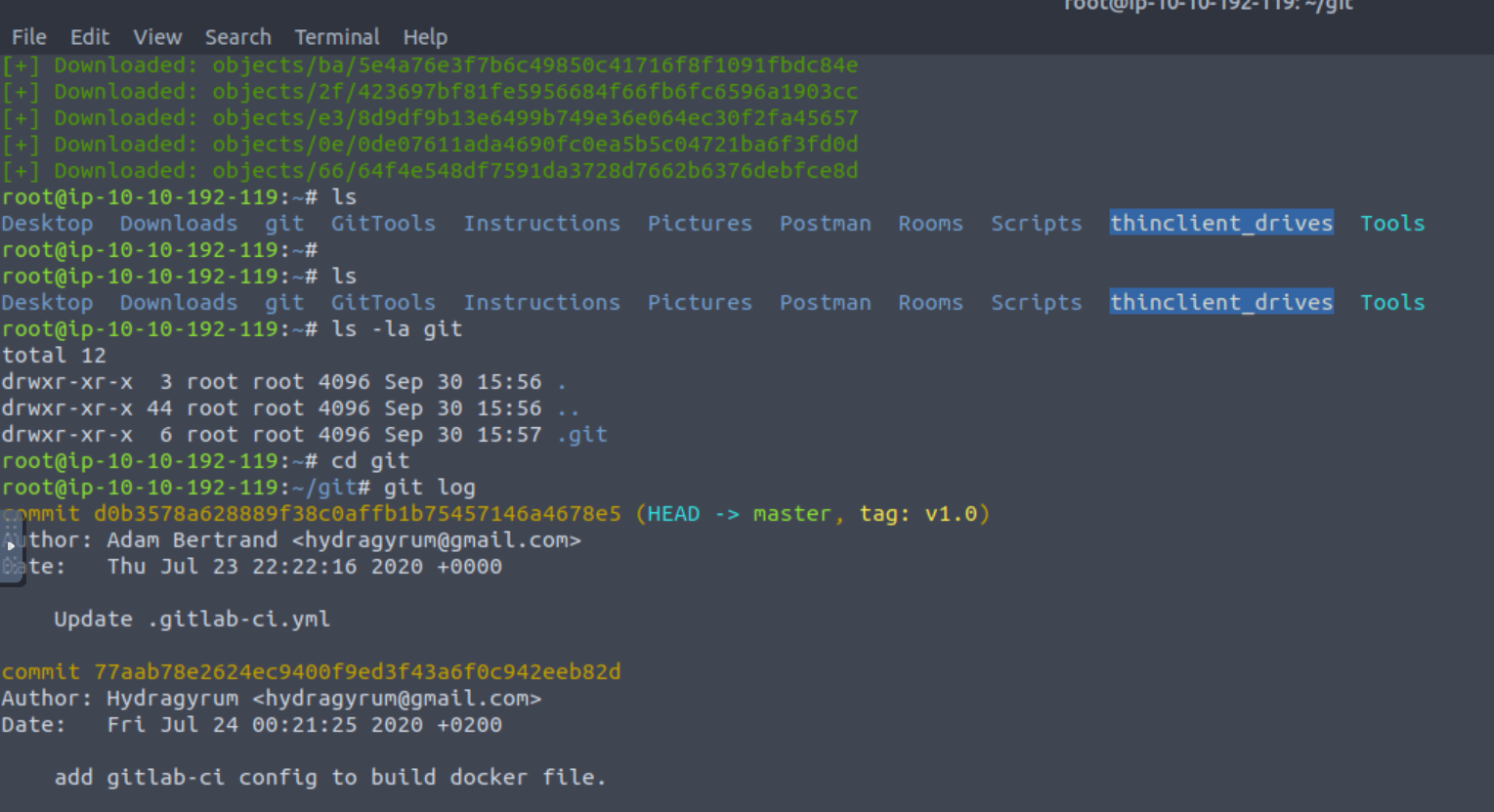Click downloaded object line ending 1903cc
This screenshot has width=1494, height=812.
click(430, 92)
